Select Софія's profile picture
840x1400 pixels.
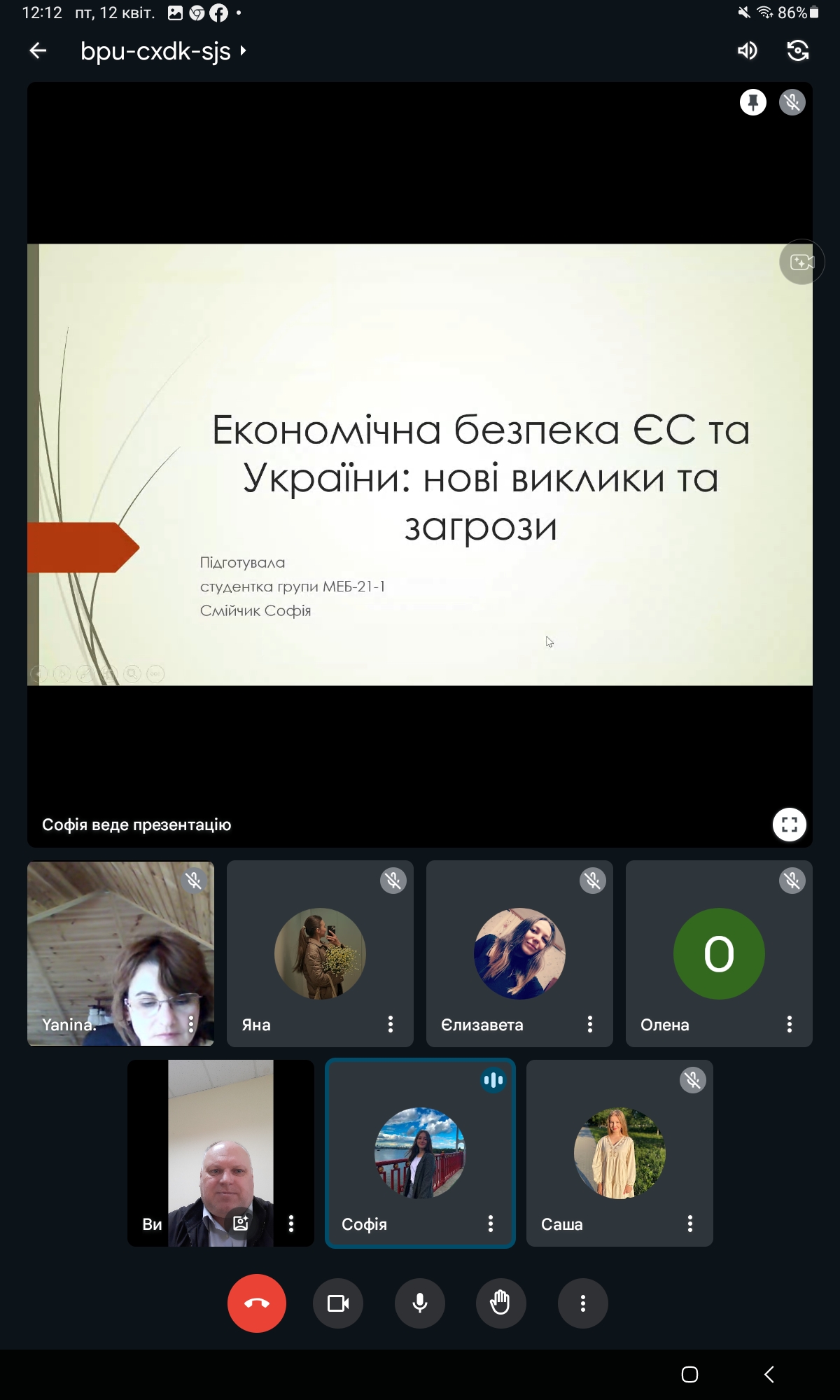click(x=420, y=1153)
